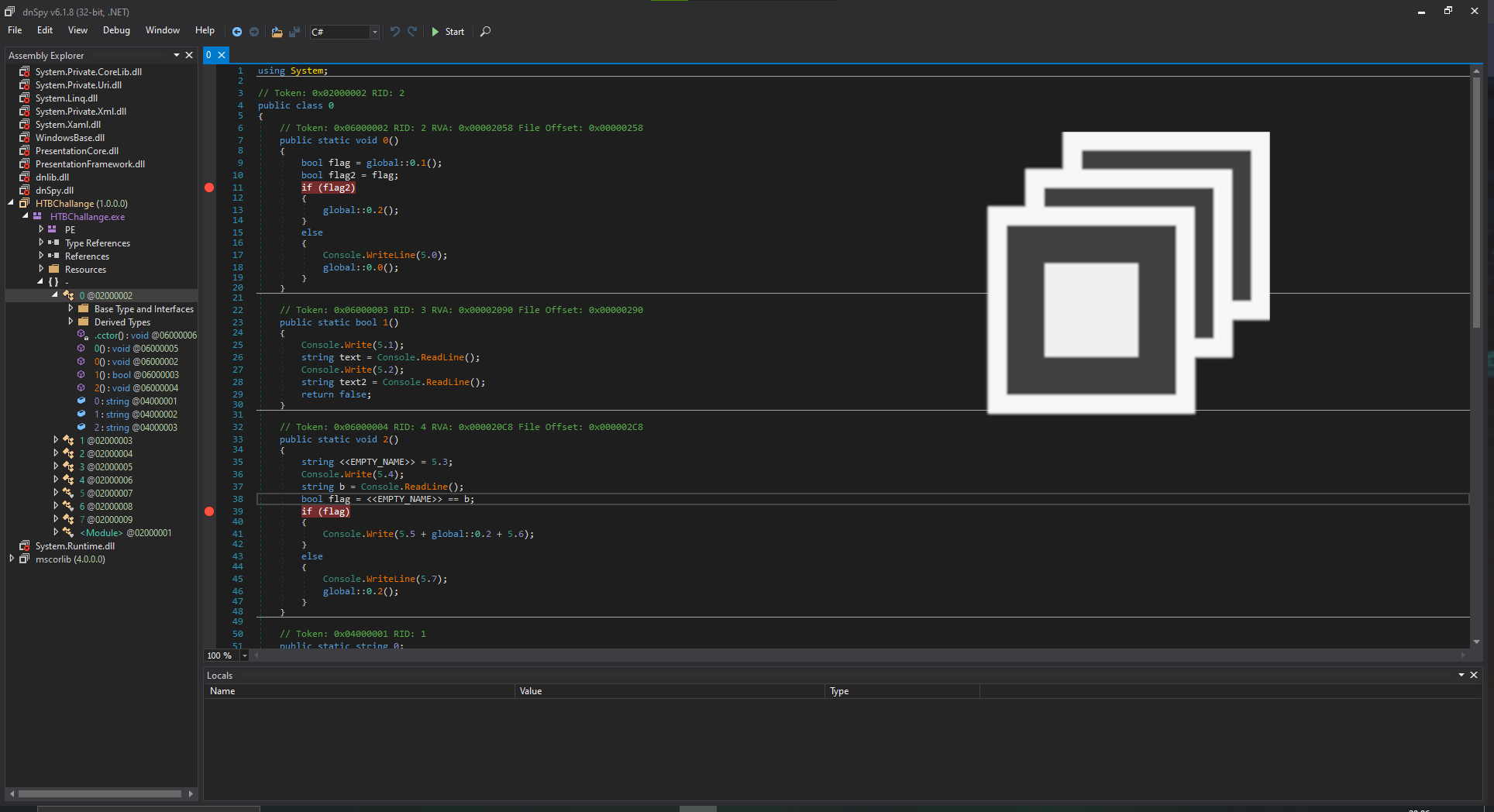The width and height of the screenshot is (1494, 812).
Task: Collapse the HTBChallange (1.0.0.0) assembly node
Action: [x=11, y=203]
